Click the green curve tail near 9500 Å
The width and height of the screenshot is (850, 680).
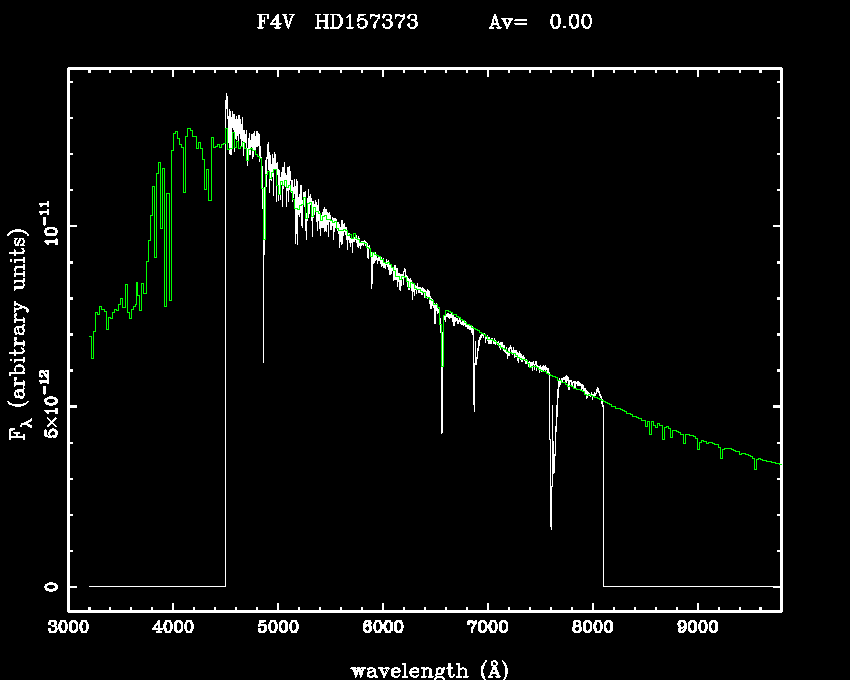tap(755, 464)
